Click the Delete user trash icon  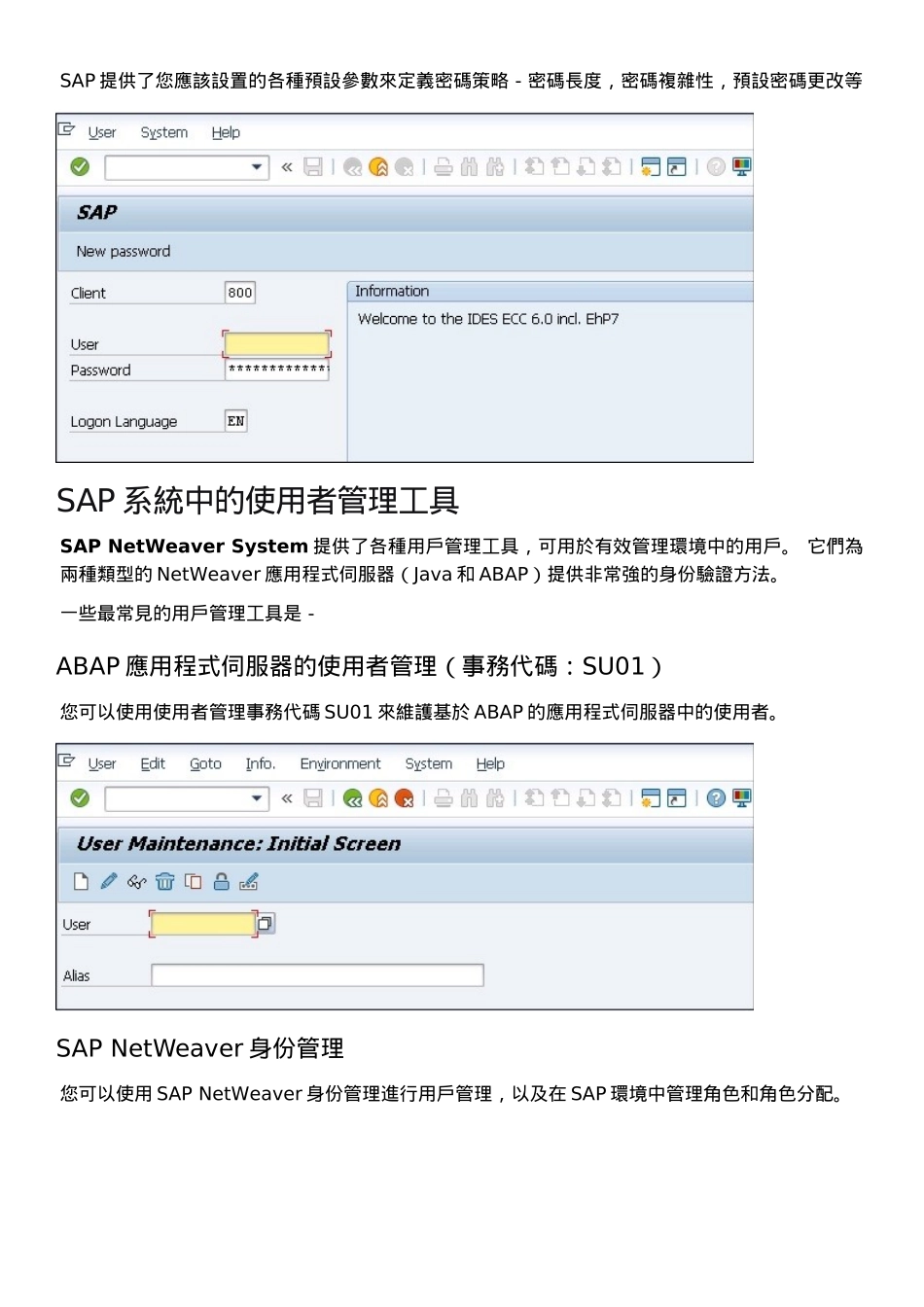pos(165,882)
